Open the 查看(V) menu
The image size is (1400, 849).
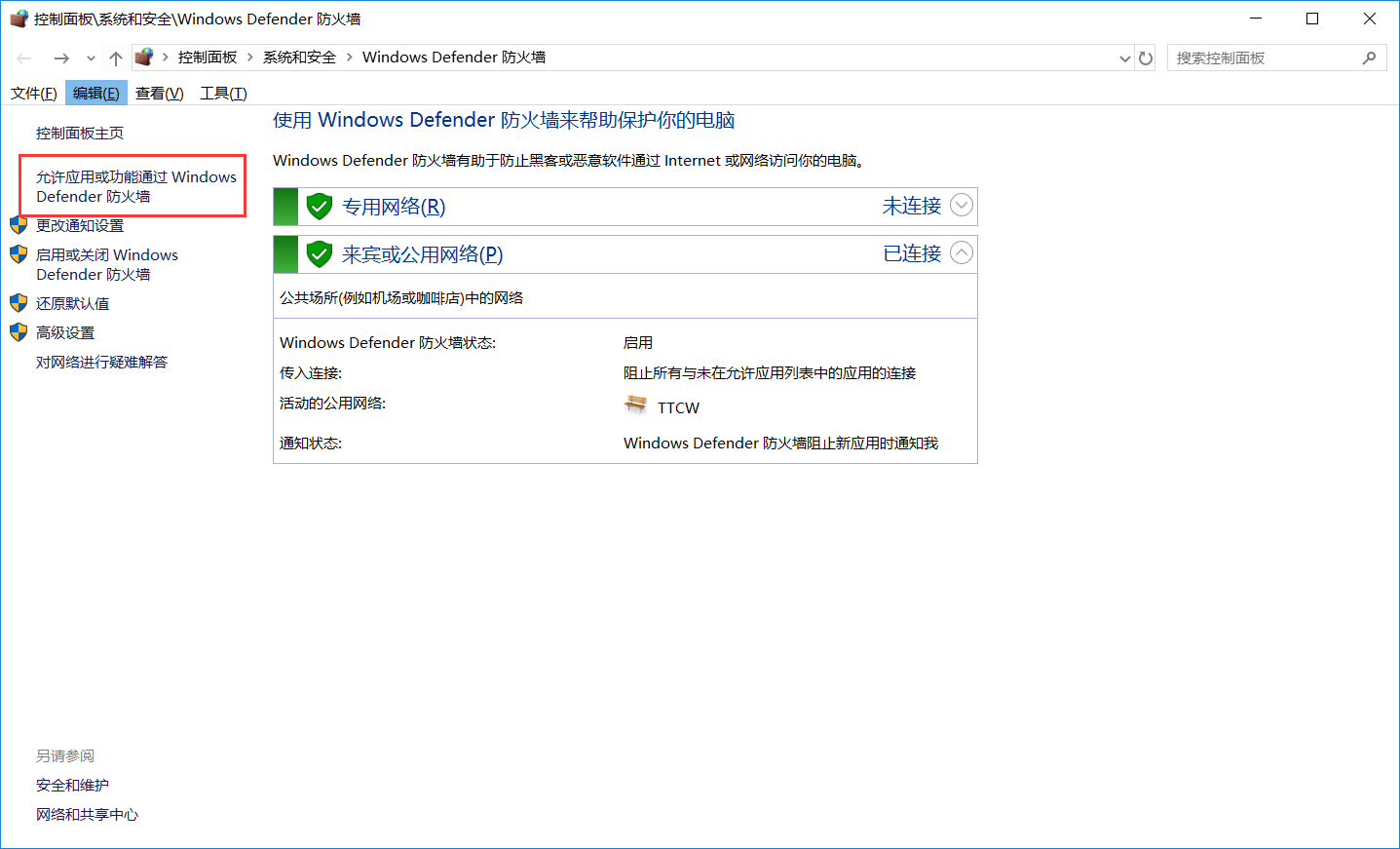pyautogui.click(x=160, y=94)
